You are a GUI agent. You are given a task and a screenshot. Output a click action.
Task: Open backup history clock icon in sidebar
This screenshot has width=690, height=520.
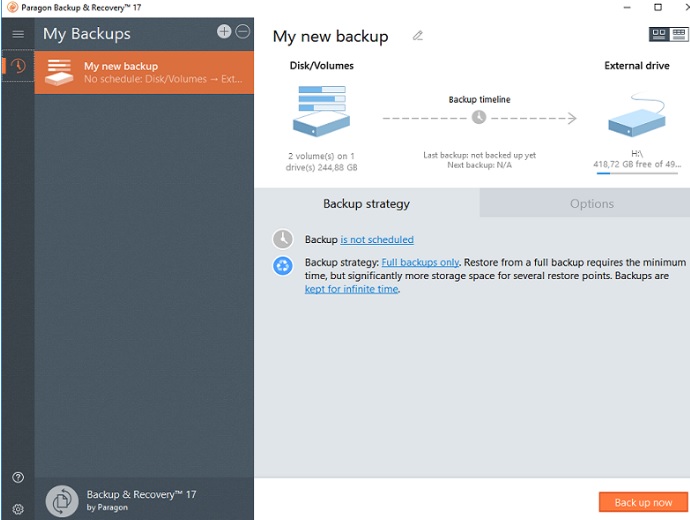coord(18,66)
